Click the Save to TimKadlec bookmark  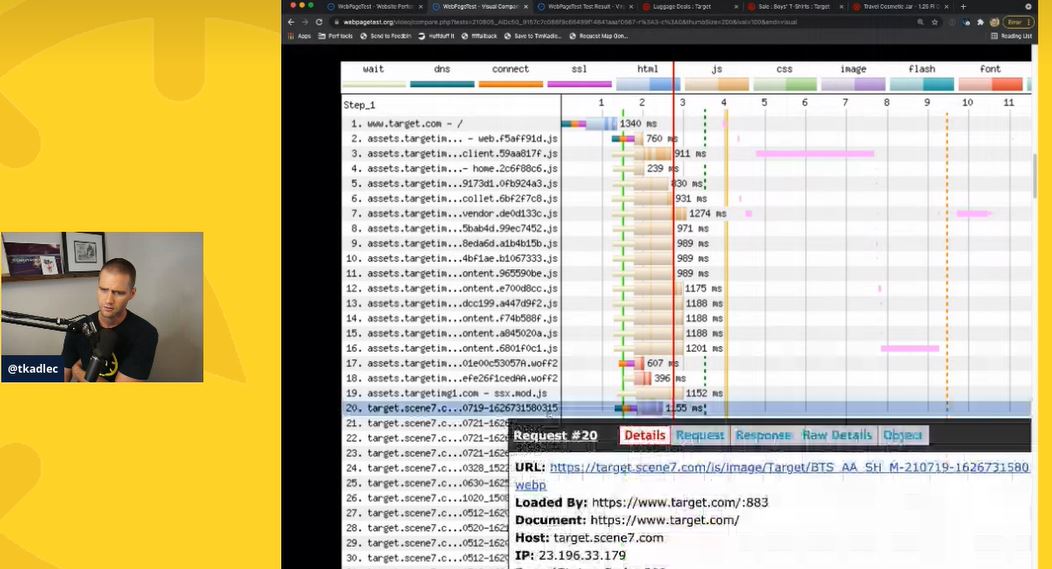[x=533, y=36]
